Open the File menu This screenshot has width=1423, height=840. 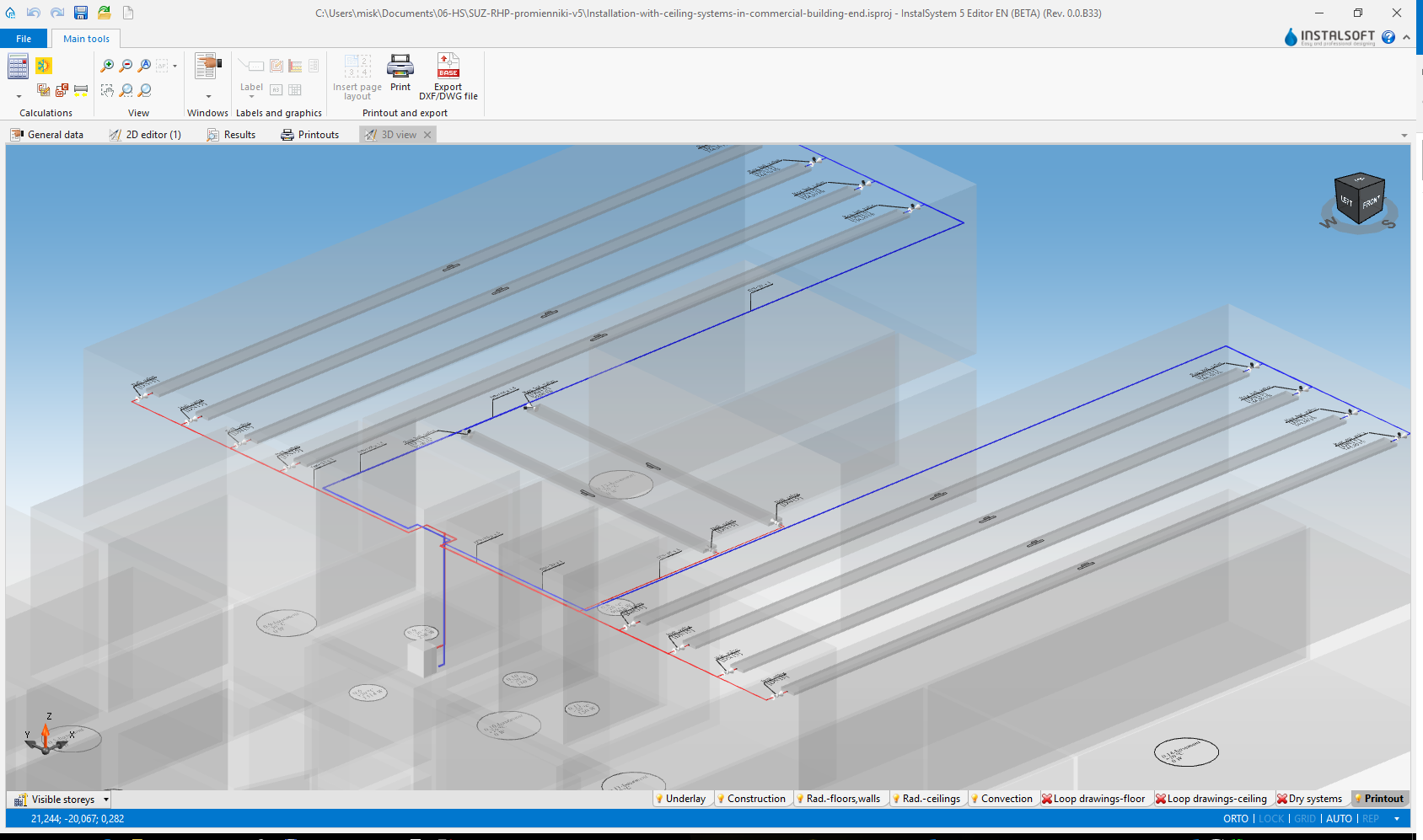[24, 39]
